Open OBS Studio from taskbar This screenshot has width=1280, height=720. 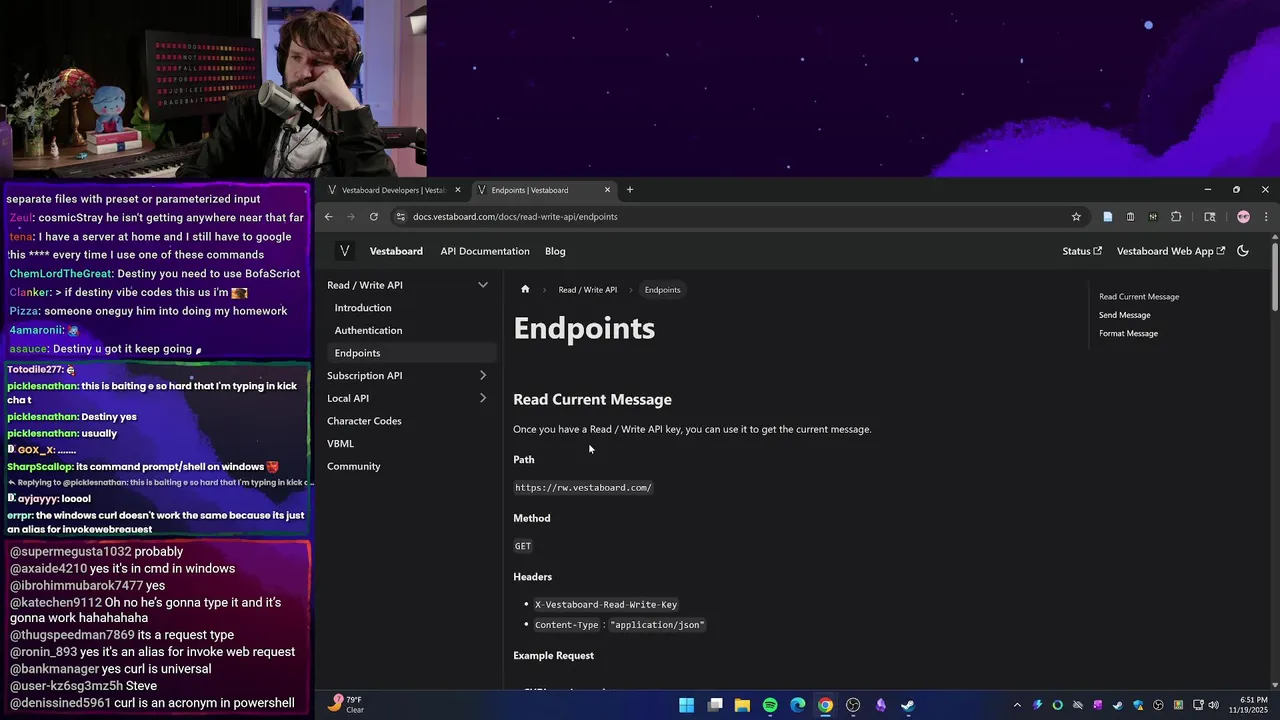pyautogui.click(x=853, y=705)
